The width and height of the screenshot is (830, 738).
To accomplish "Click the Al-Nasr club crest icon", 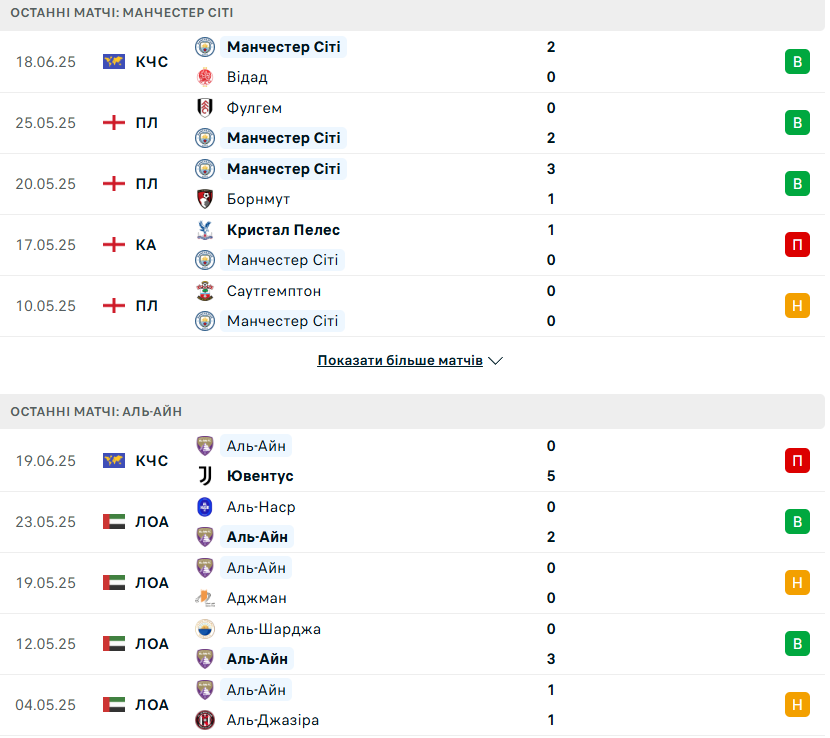I will tap(205, 507).
